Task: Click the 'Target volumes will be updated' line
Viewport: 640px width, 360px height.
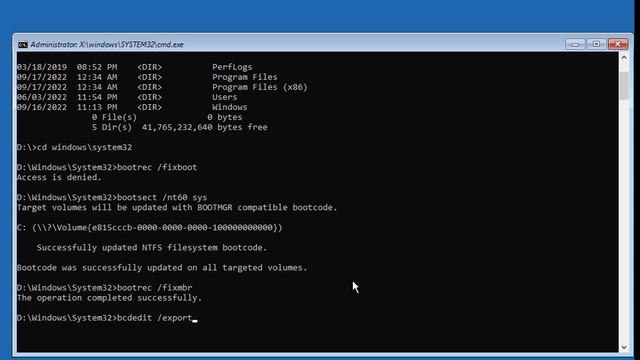Action: (x=177, y=207)
